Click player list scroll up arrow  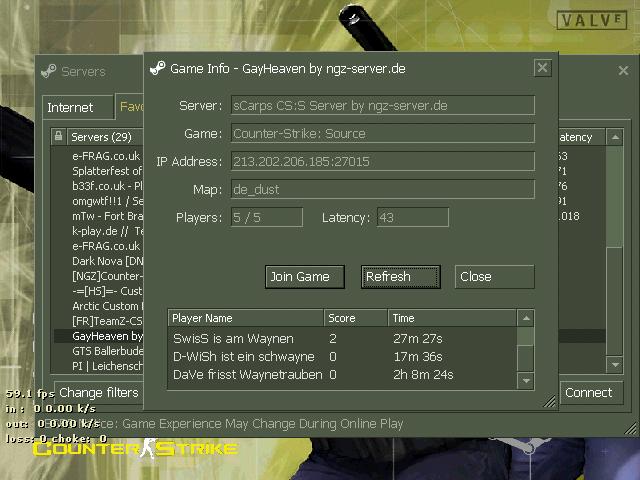tap(526, 318)
